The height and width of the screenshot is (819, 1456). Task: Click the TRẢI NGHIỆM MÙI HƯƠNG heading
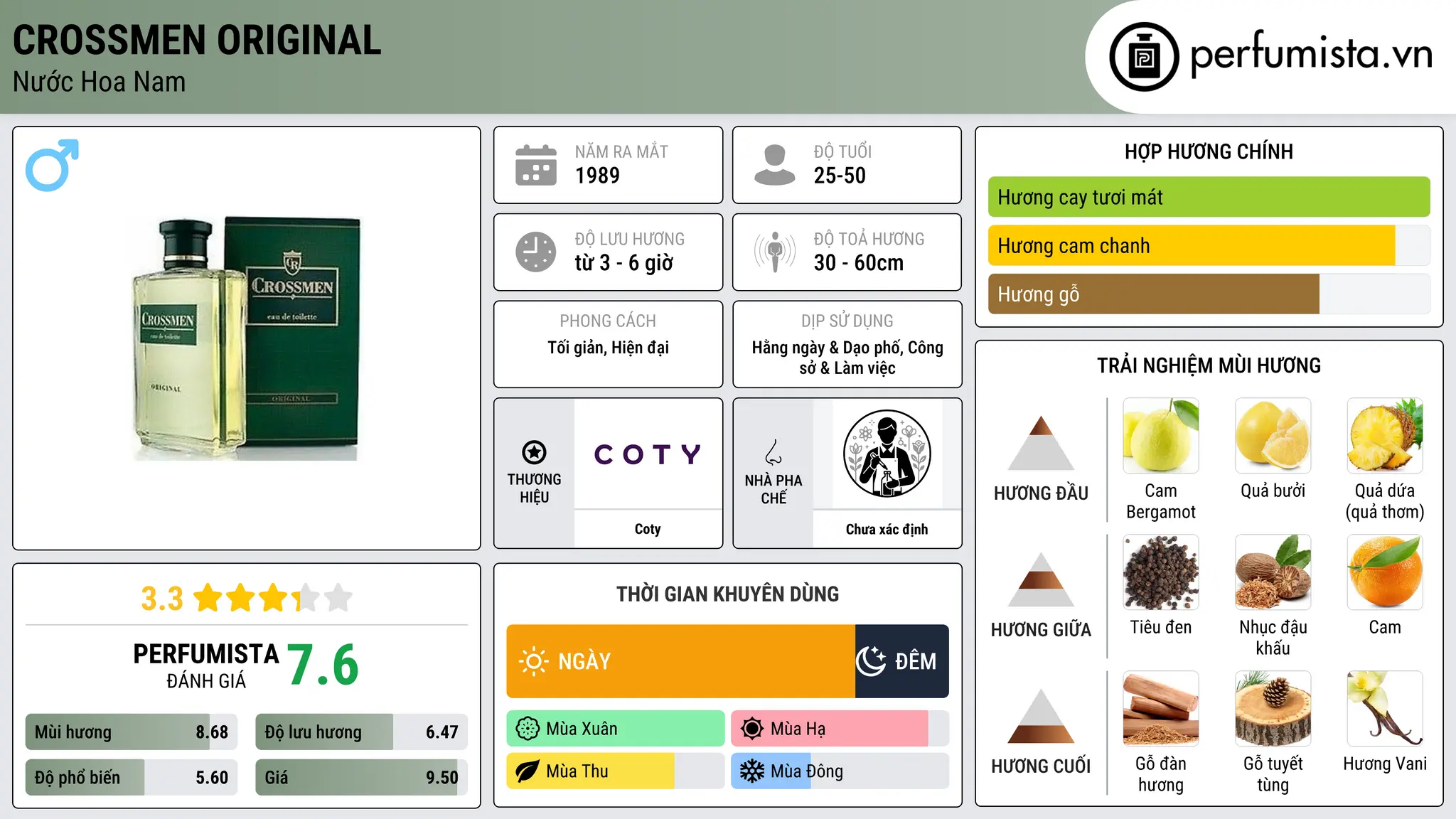[x=1209, y=365]
